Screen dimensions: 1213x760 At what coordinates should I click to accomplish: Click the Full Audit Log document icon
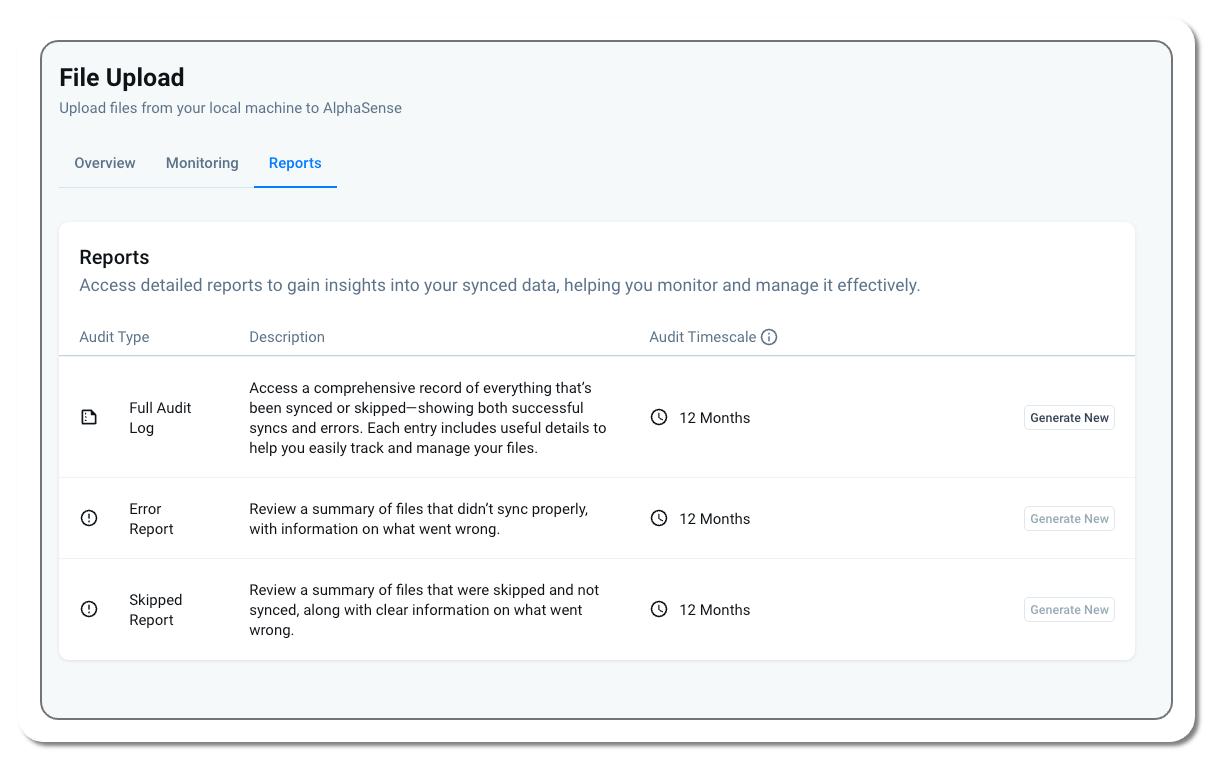(89, 418)
